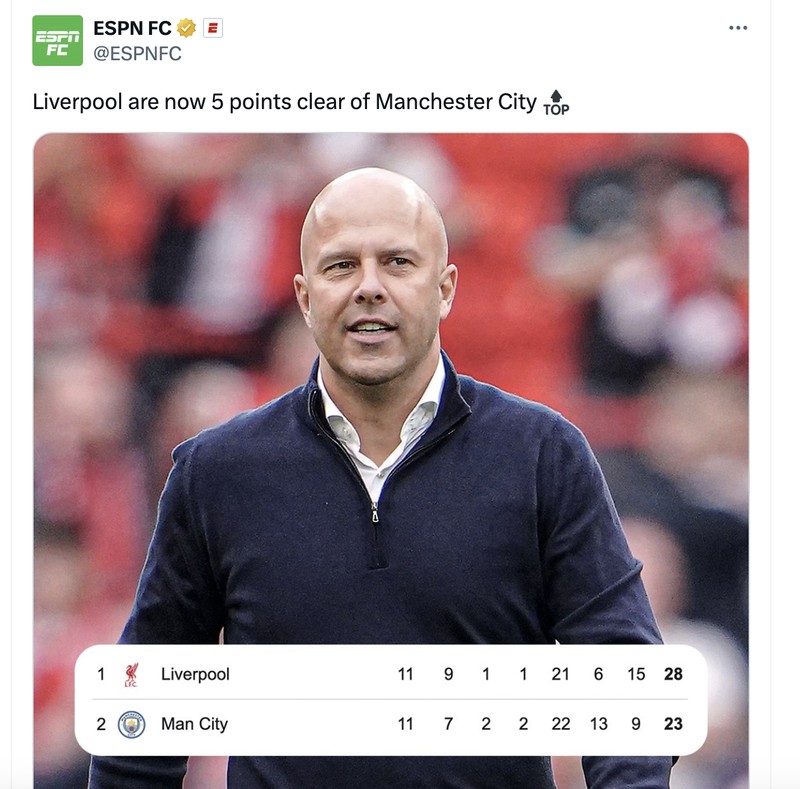Click Liverpool's bold 28 points total

(672, 674)
